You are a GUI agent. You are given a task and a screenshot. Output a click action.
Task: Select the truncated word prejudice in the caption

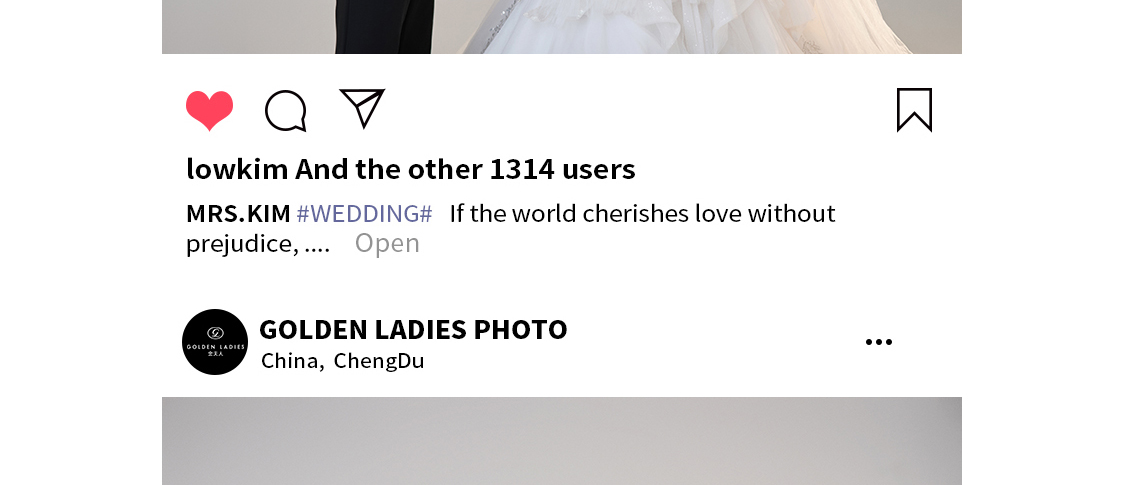(242, 245)
